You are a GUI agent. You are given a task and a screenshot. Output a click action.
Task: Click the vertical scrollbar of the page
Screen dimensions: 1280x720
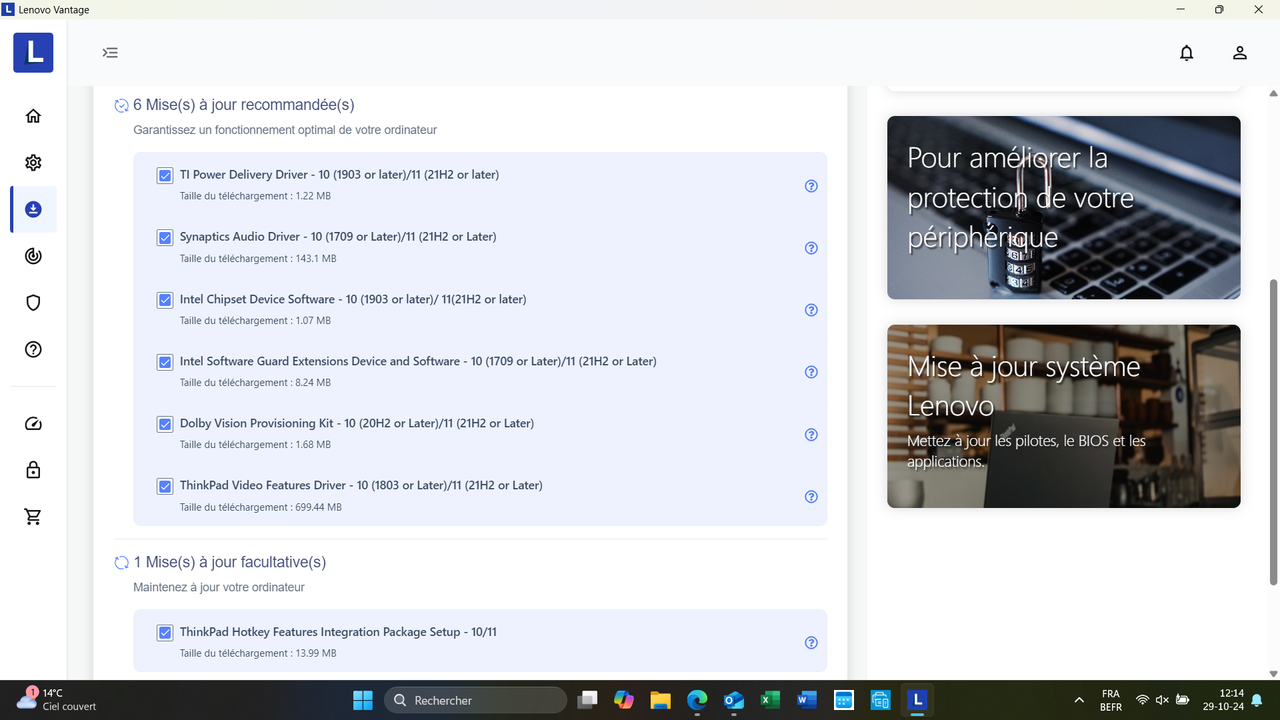(1273, 431)
